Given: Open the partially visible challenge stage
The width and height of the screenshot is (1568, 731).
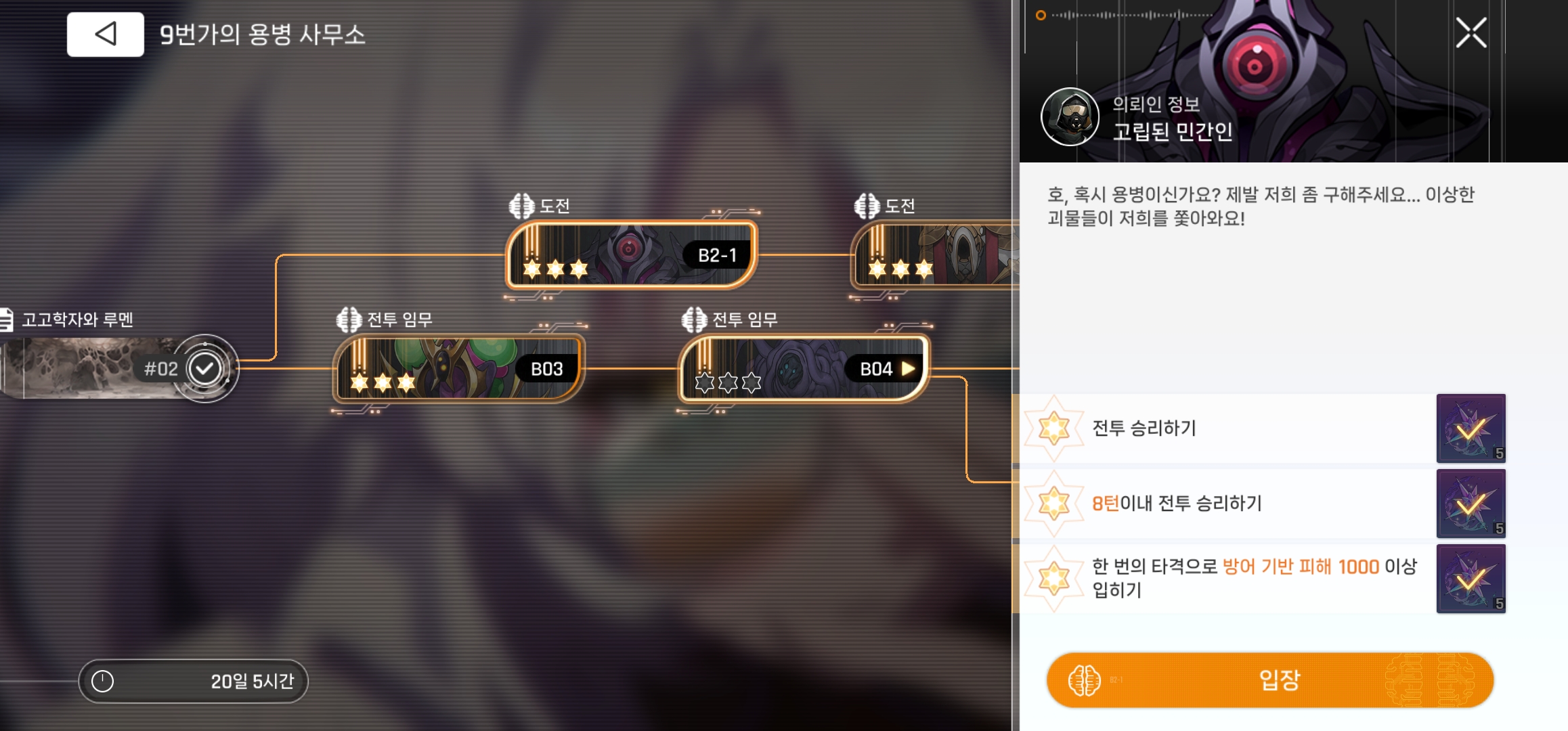Looking at the screenshot, I should (934, 255).
